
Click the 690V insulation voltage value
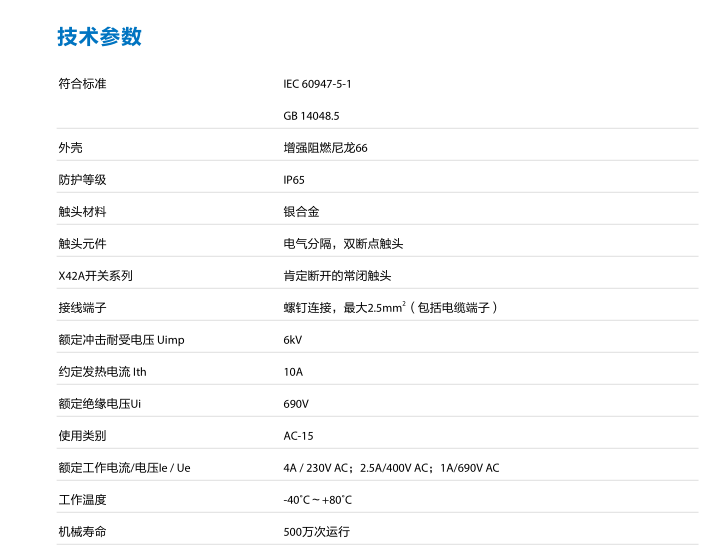pyautogui.click(x=296, y=404)
